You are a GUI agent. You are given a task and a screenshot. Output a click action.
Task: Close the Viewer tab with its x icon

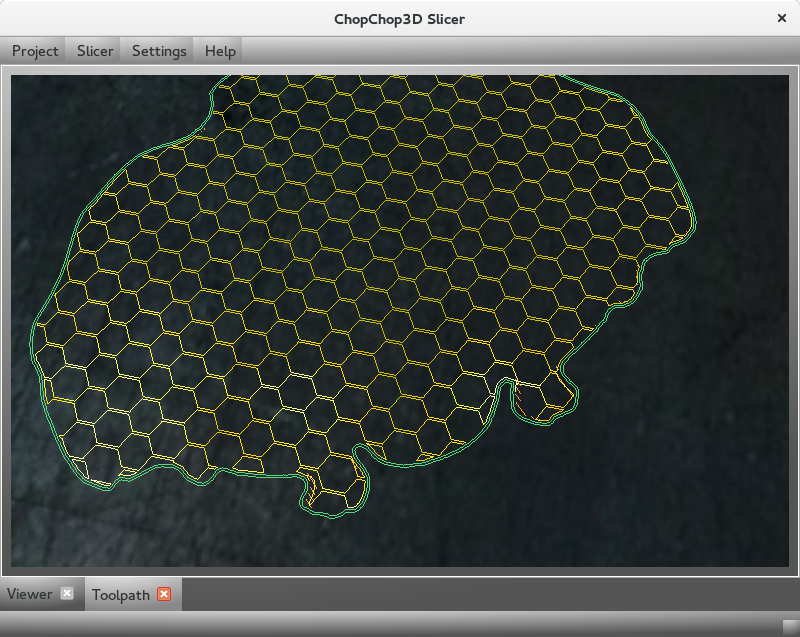(x=67, y=593)
